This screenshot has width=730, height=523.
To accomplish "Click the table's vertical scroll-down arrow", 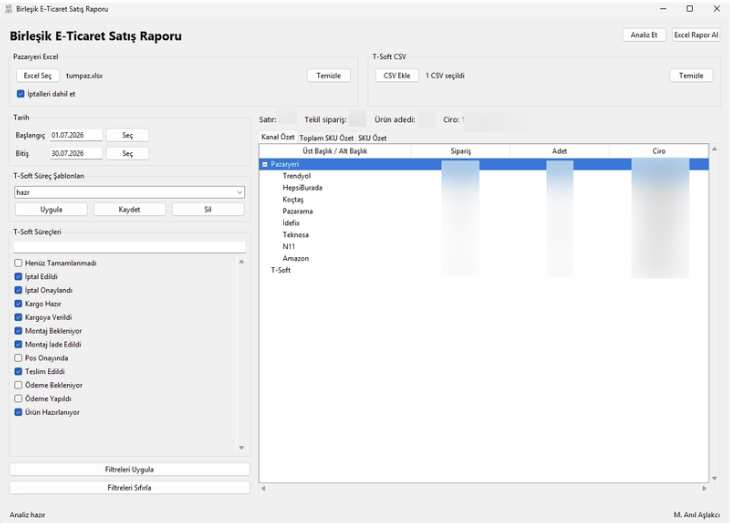I will pyautogui.click(x=714, y=478).
